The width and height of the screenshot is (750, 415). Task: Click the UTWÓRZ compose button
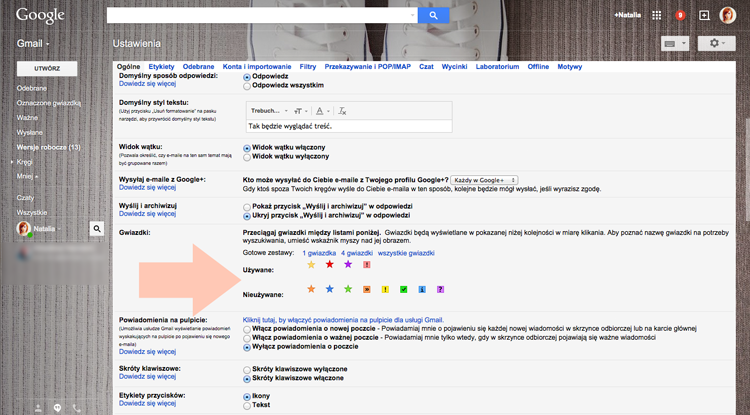(47, 68)
